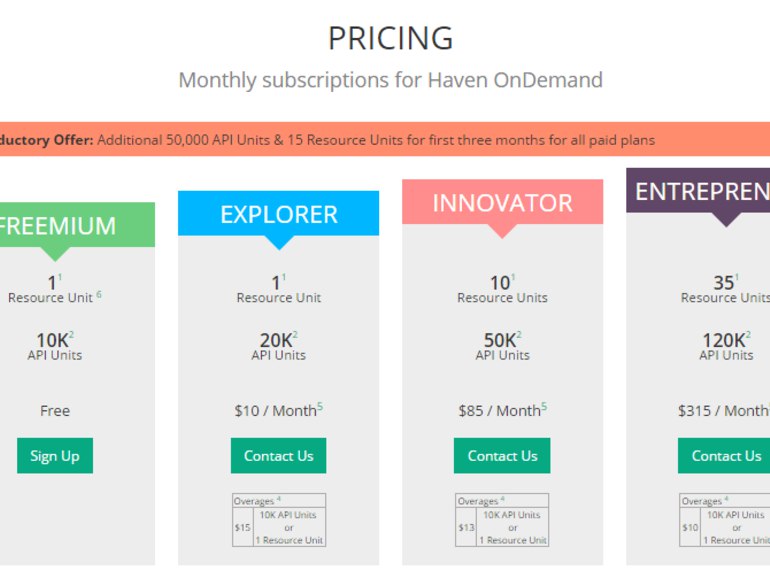Open footnote 1 beside 10 Resource Units
Screen dimensions: 770x578
pyautogui.click(x=513, y=277)
